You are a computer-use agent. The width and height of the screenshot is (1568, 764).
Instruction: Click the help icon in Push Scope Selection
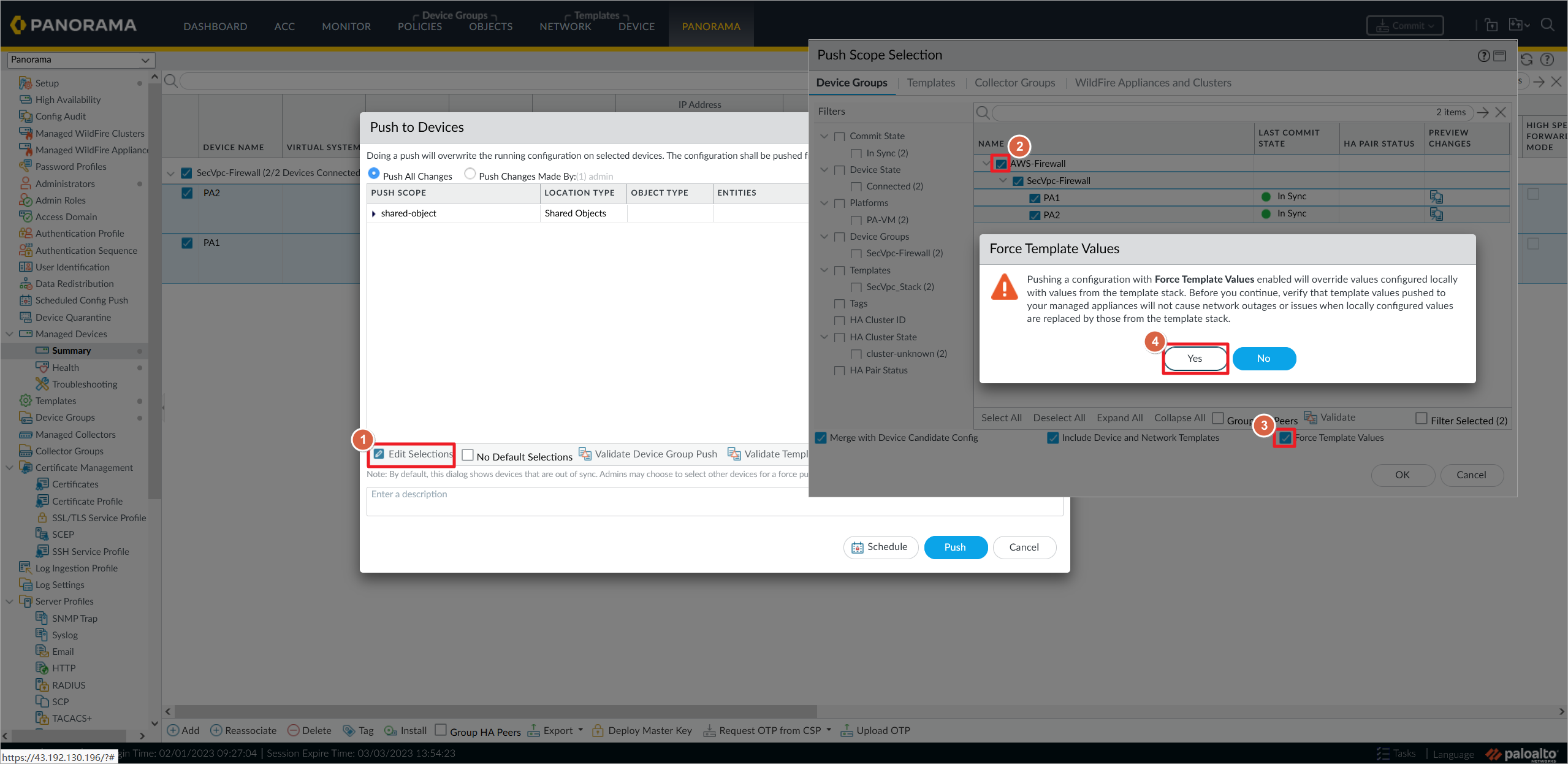pyautogui.click(x=1483, y=56)
